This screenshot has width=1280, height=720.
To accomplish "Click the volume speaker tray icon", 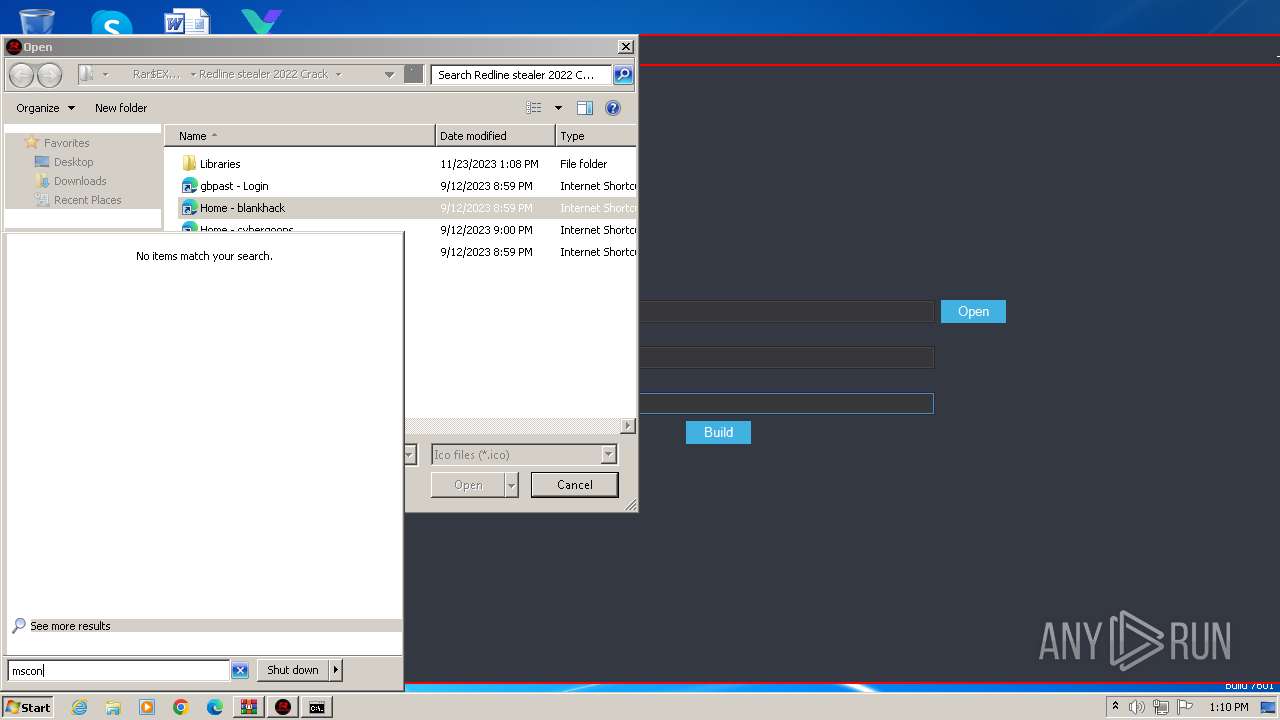I will (x=1137, y=707).
